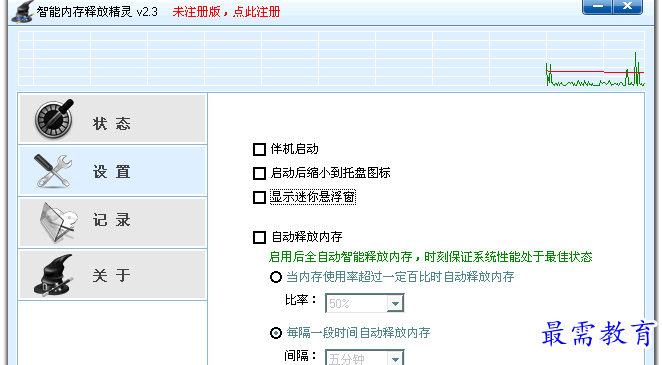Click the black wizard hat icon beside 关于
663x365 pixels.
pos(53,275)
